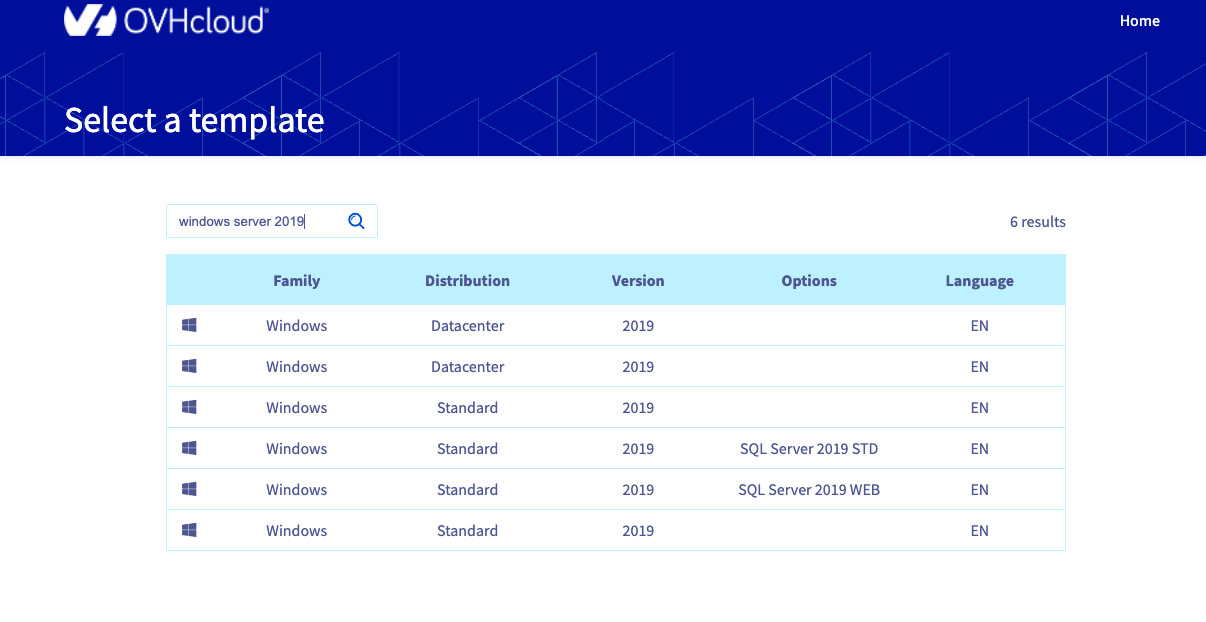Click the "Select a template" heading
The width and height of the screenshot is (1206, 622).
tap(194, 120)
